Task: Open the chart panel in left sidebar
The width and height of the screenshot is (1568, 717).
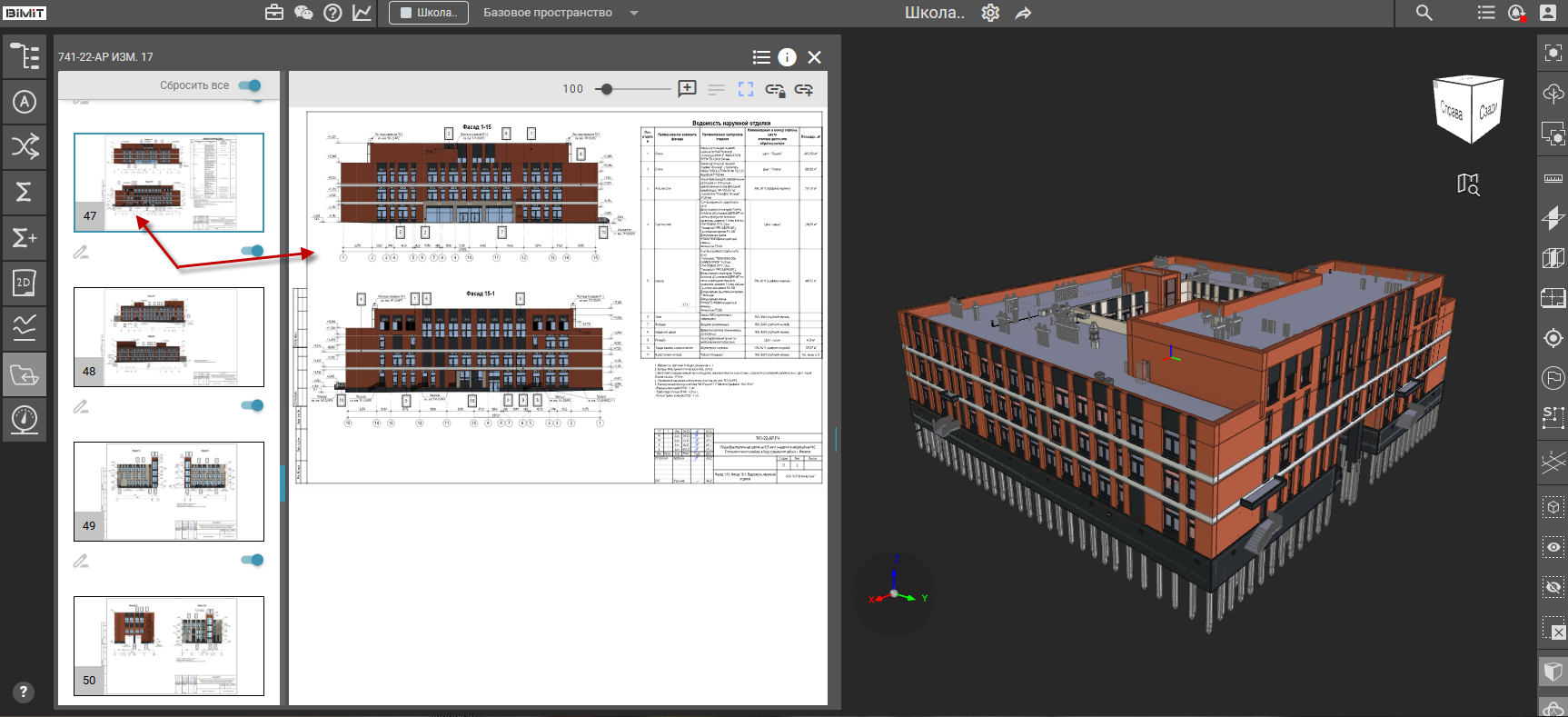Action: (x=25, y=328)
